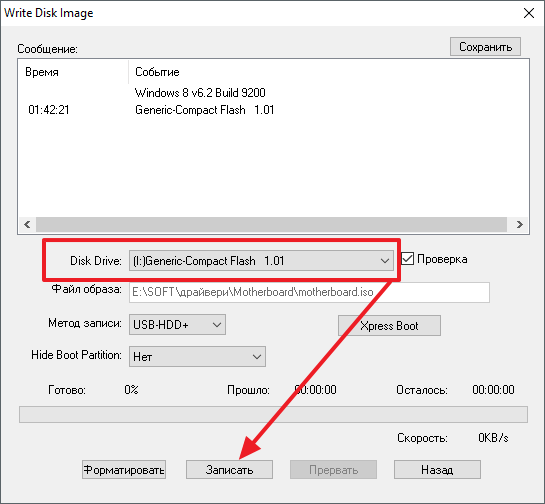Click the message log right scroll arrow

(519, 225)
